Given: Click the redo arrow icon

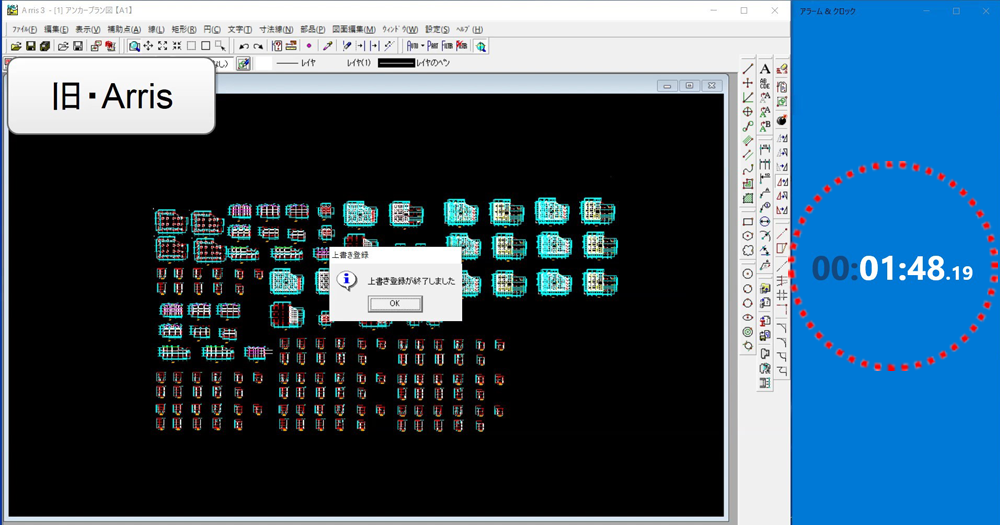Looking at the screenshot, I should click(x=258, y=46).
